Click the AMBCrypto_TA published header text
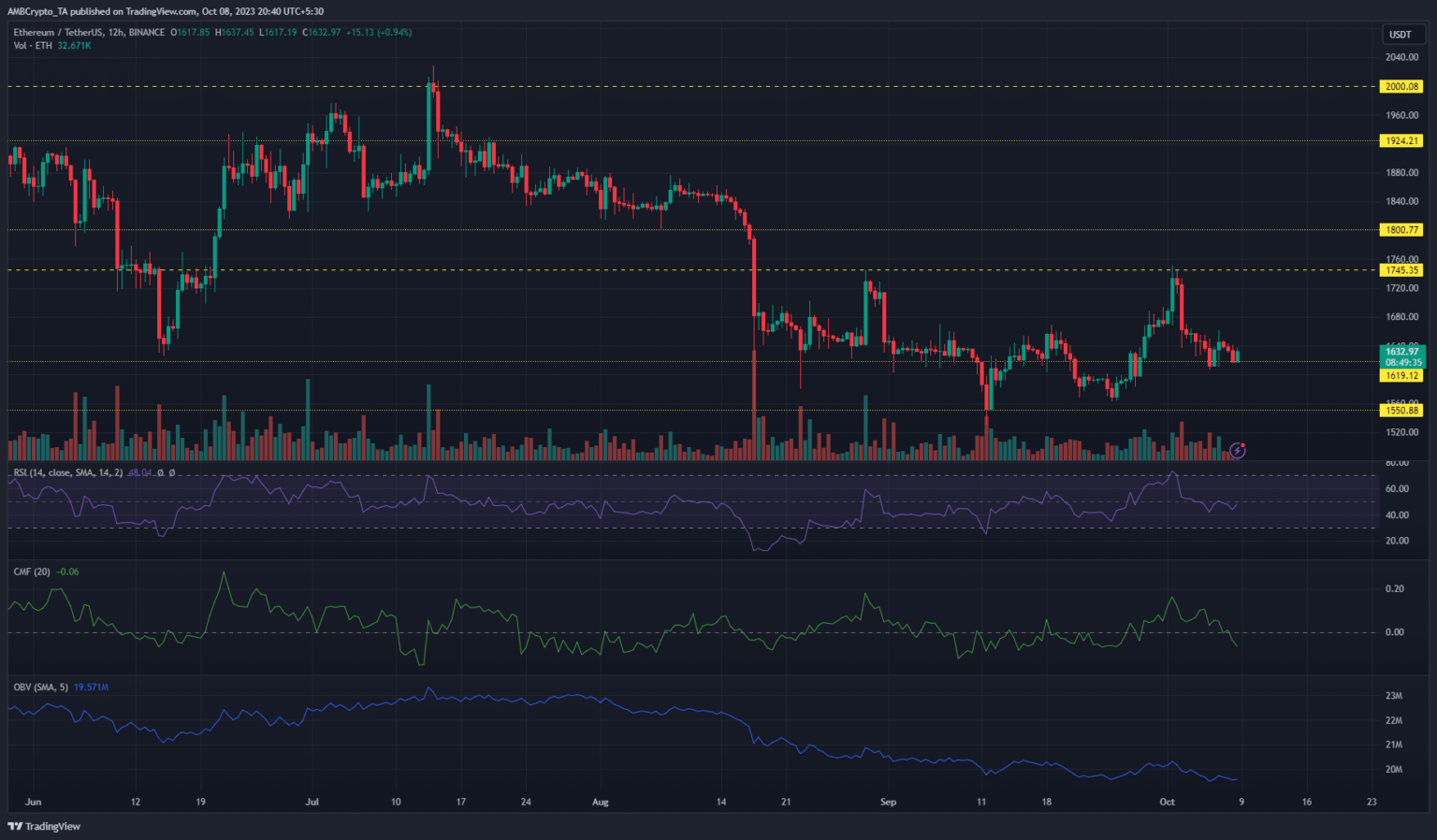 pos(166,11)
